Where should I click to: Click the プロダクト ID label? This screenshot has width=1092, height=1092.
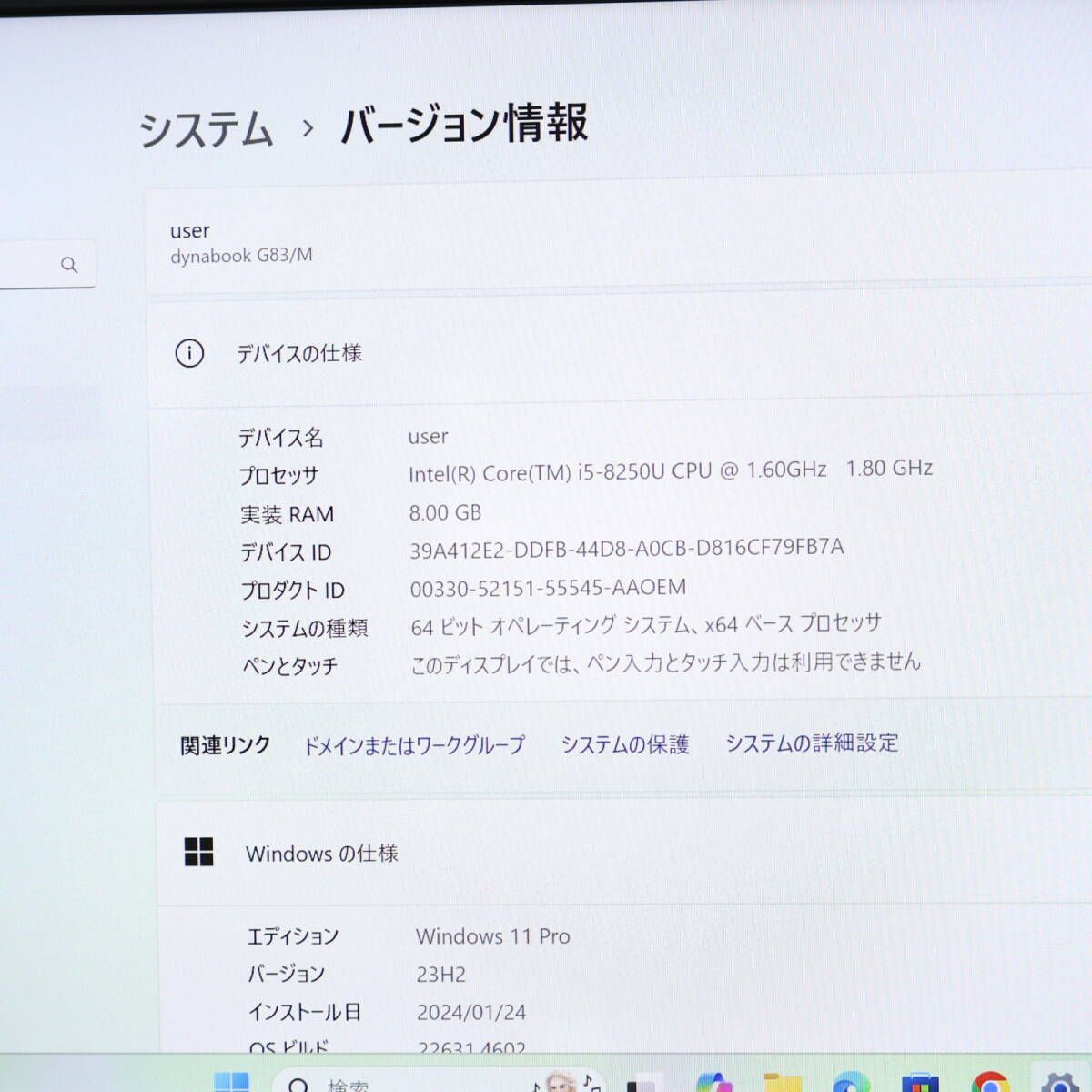pos(293,591)
